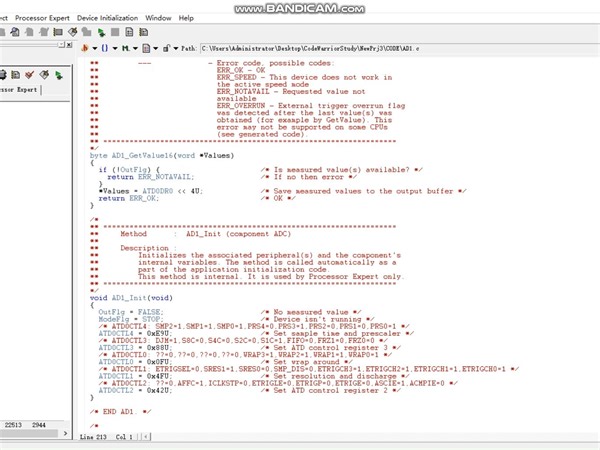
Task: Click the 'ModeFlg = STOP;' statement
Action: (x=131, y=319)
